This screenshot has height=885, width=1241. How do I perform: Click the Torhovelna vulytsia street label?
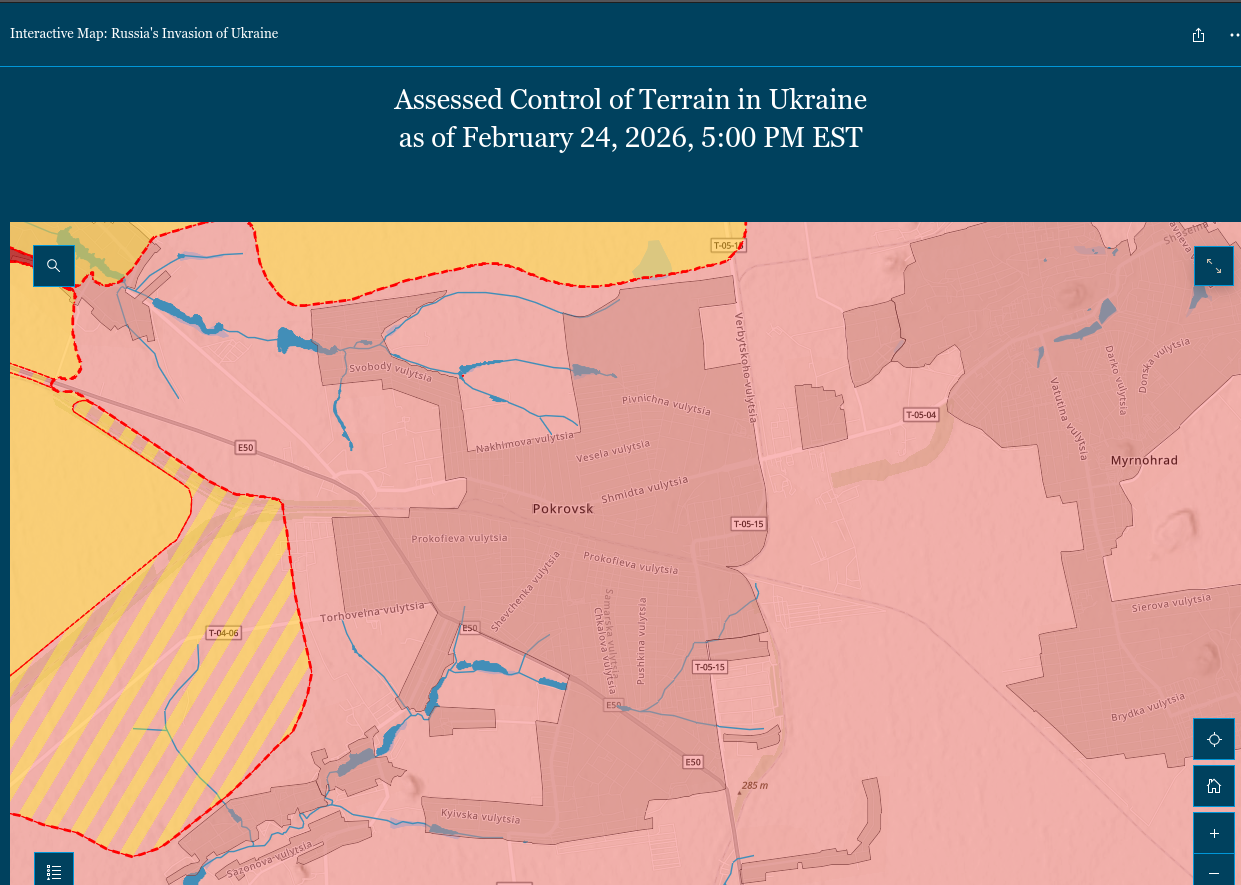[x=373, y=612]
